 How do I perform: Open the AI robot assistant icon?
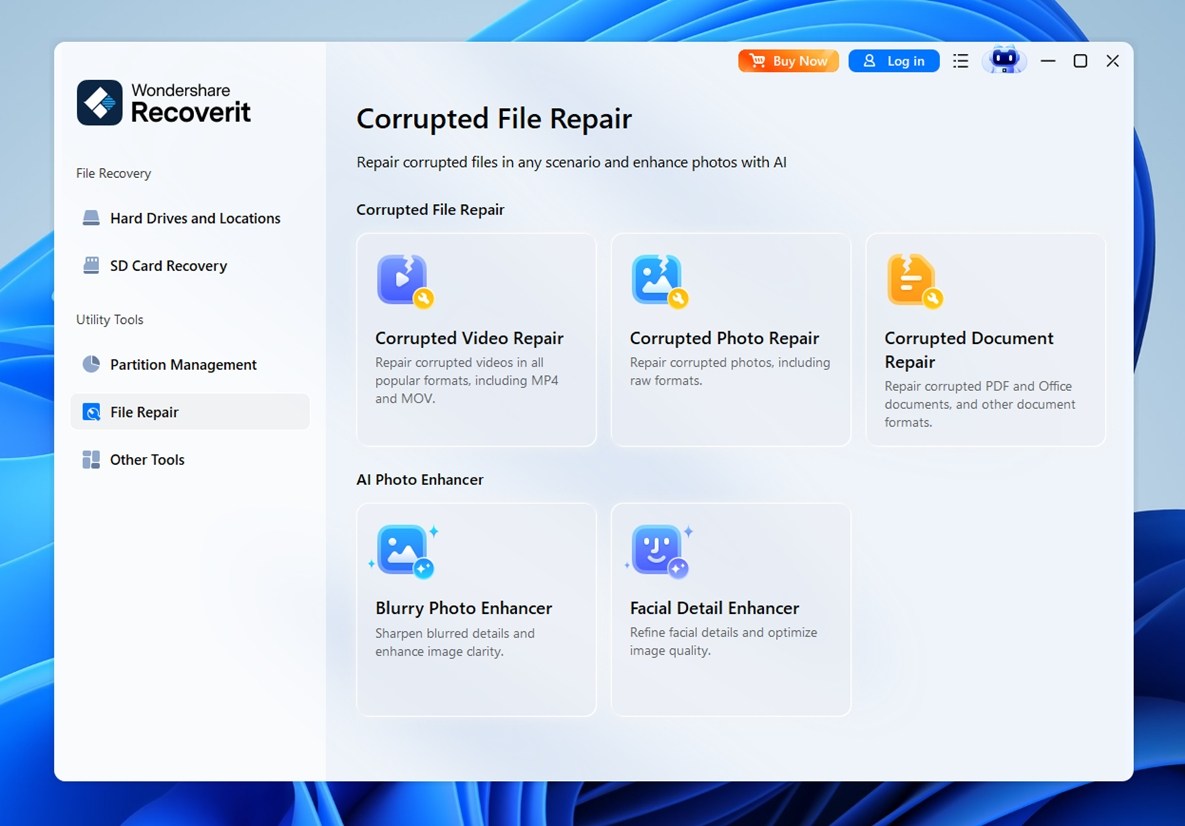tap(1004, 60)
